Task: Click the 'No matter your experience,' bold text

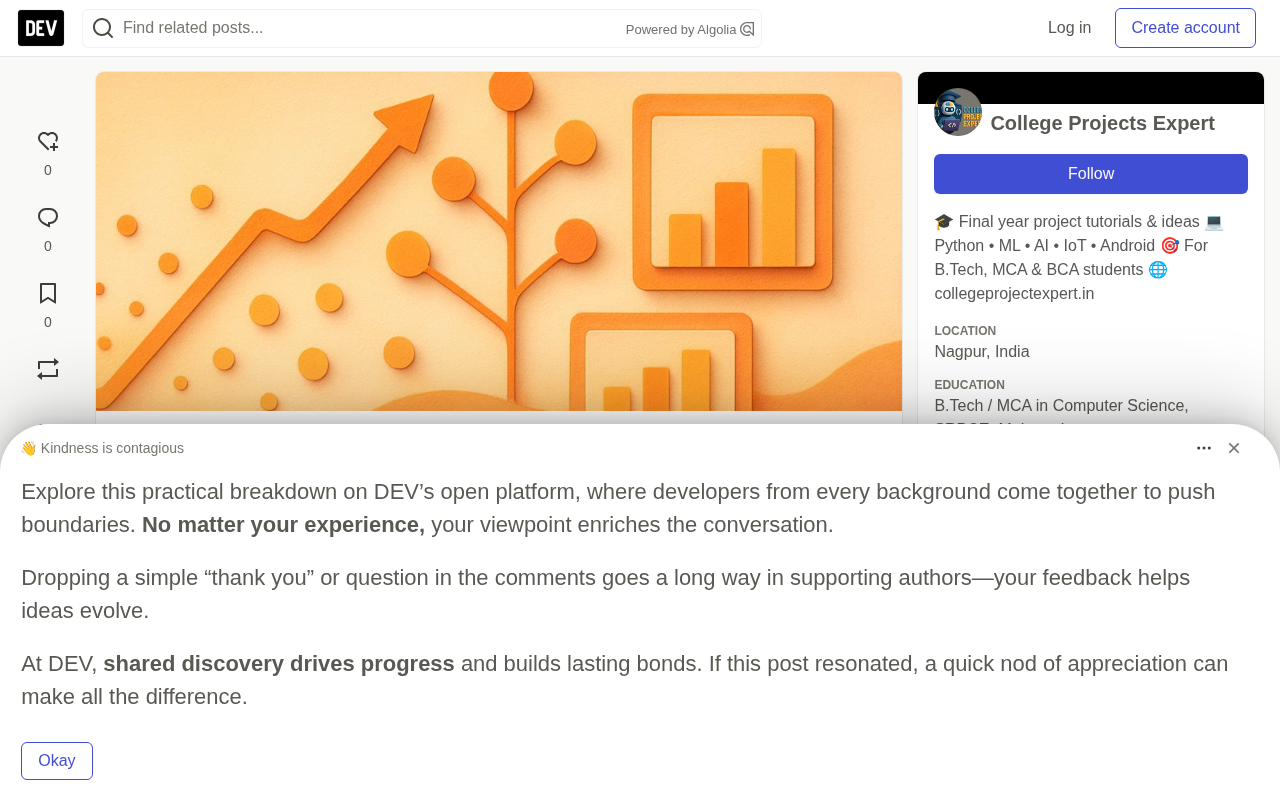Action: 283,525
